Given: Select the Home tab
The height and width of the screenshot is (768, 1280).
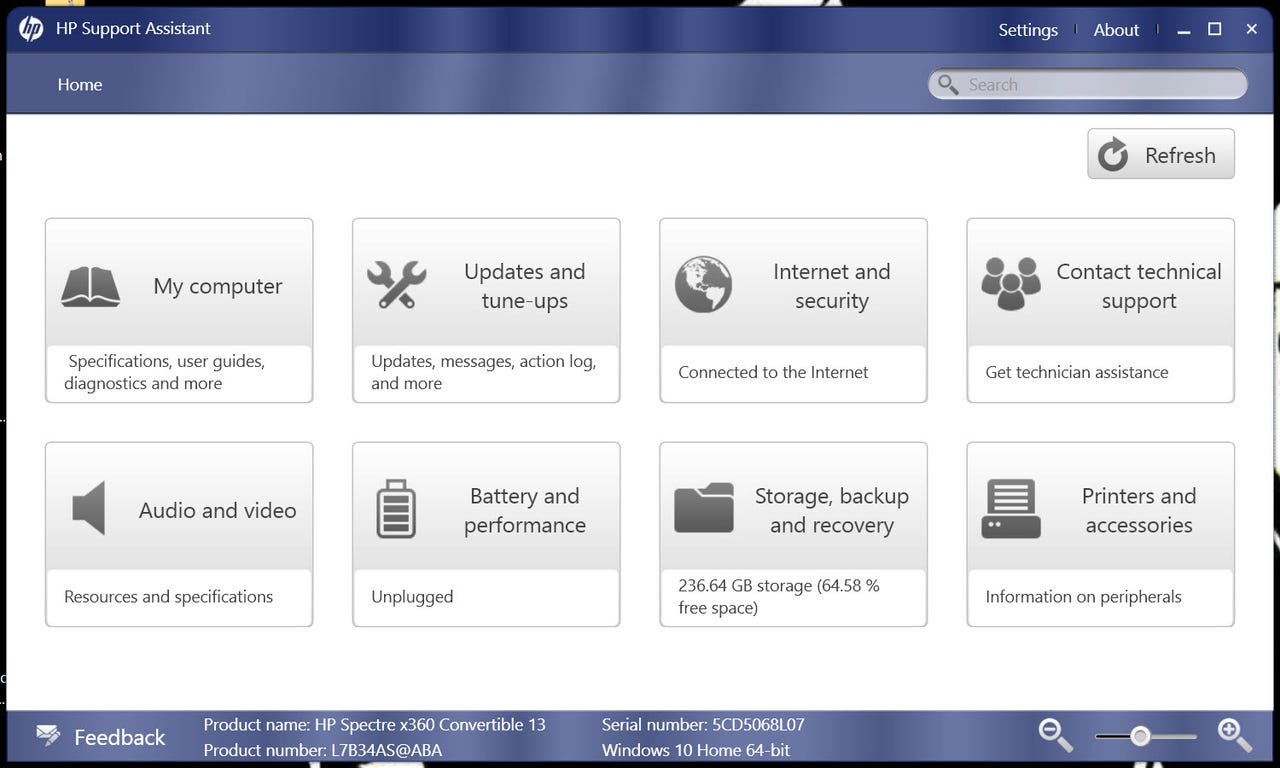Looking at the screenshot, I should pos(79,84).
